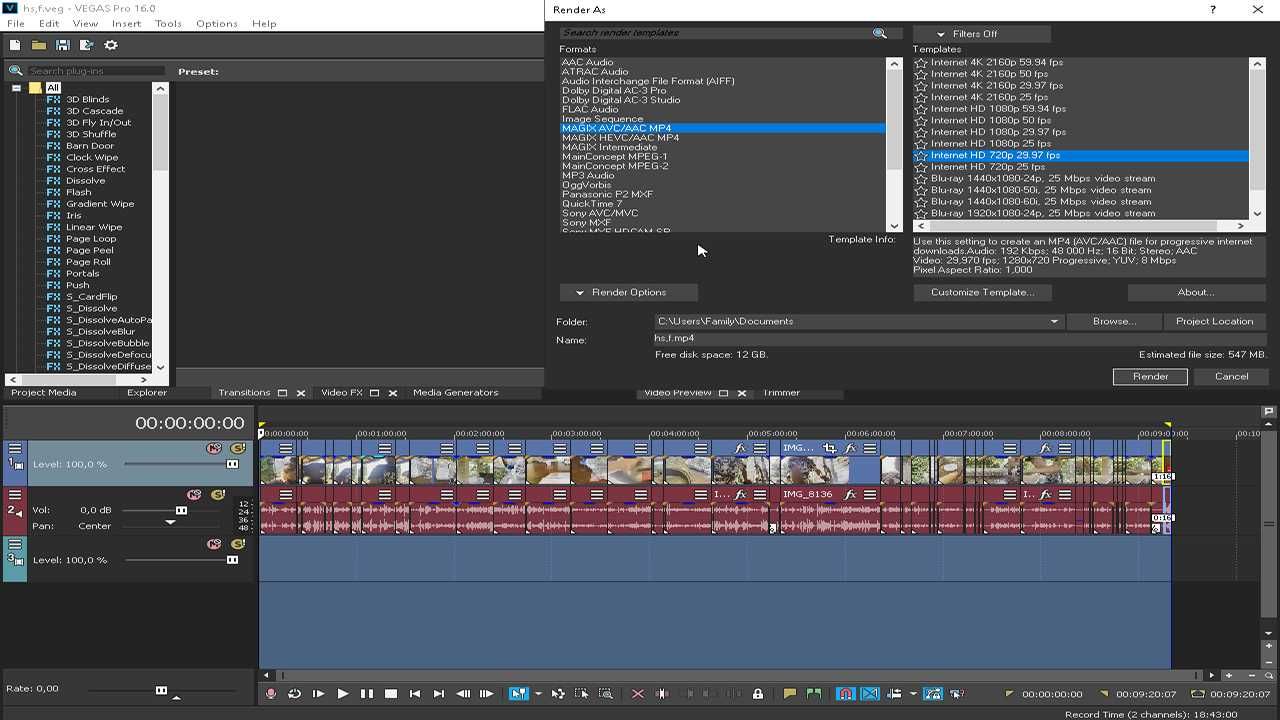Click the Render button

point(1150,376)
